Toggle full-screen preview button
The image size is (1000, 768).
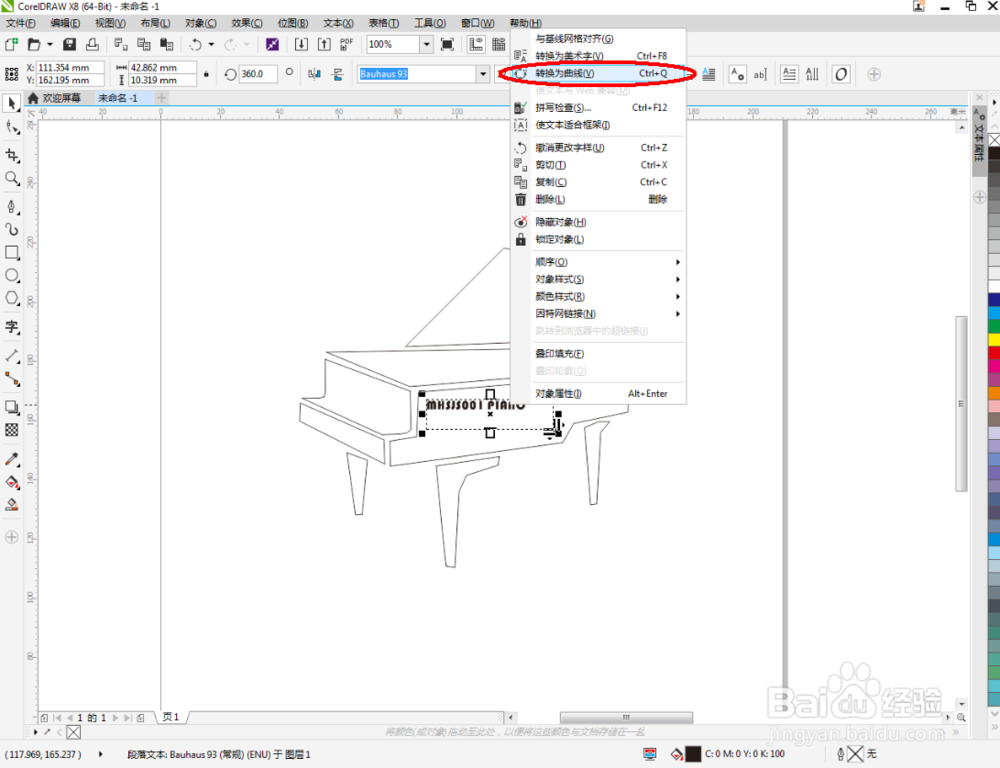pyautogui.click(x=447, y=44)
